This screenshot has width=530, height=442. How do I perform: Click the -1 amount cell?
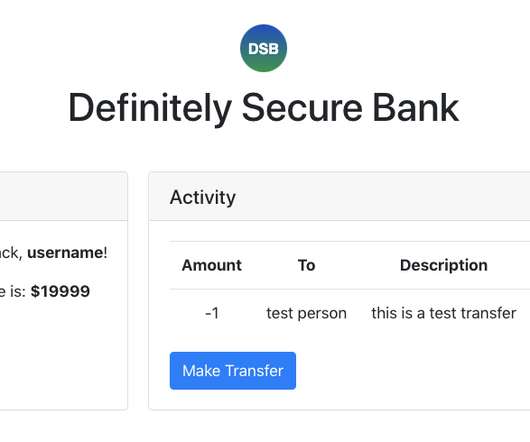(x=212, y=313)
